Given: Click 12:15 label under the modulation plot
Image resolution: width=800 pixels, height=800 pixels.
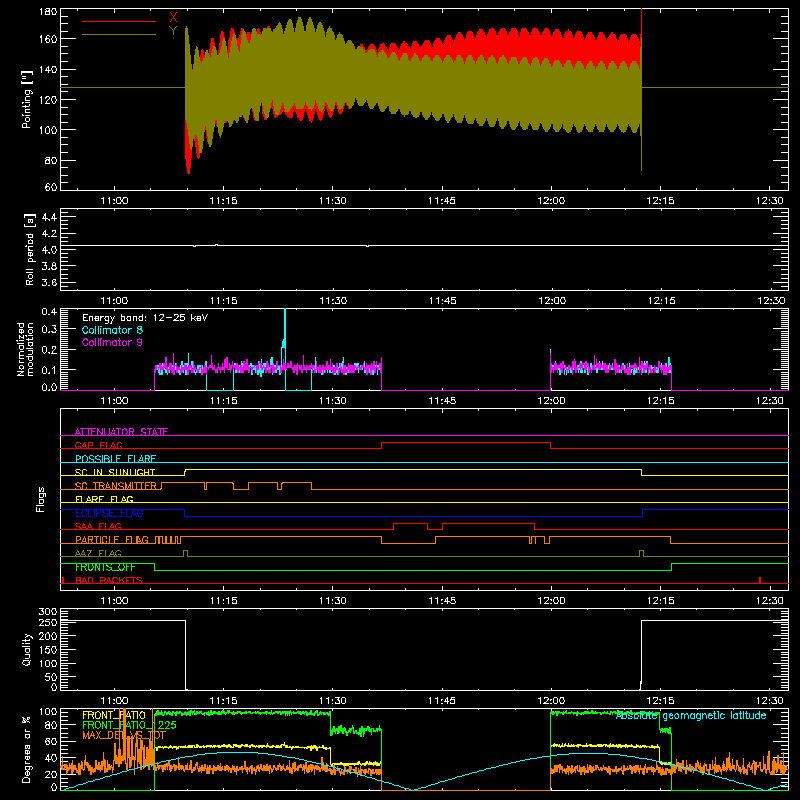Looking at the screenshot, I should pyautogui.click(x=661, y=401).
